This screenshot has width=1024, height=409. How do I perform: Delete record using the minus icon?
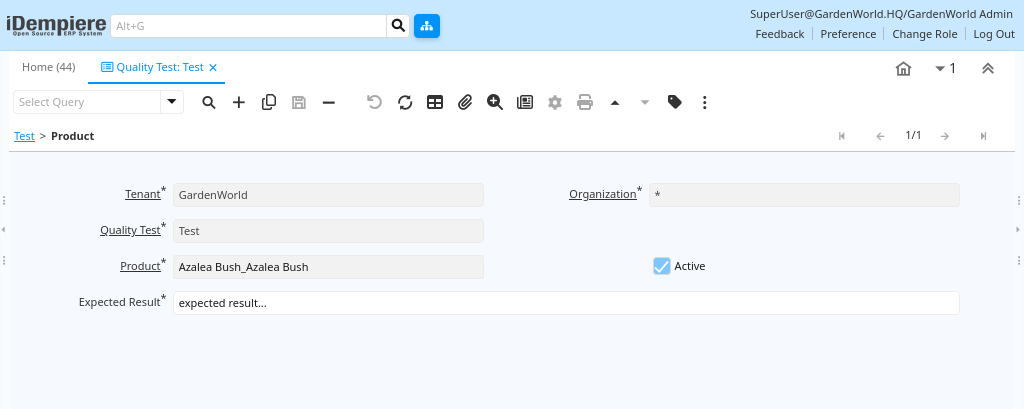point(329,102)
